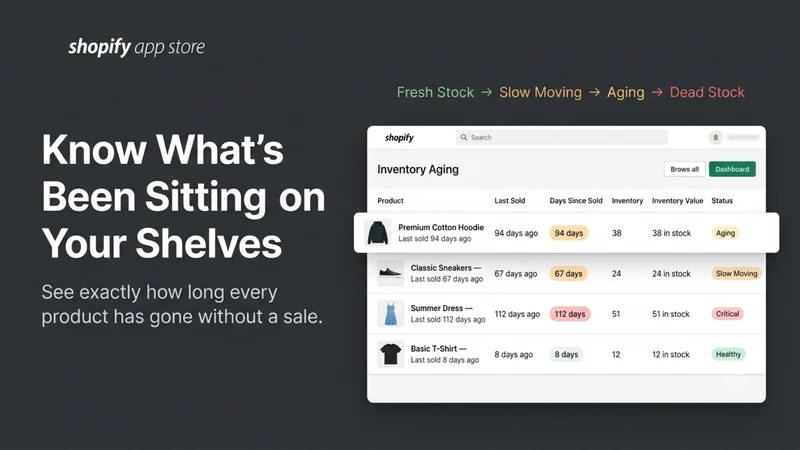This screenshot has width=800, height=450.
Task: Click the 8 days badge
Action: click(566, 354)
